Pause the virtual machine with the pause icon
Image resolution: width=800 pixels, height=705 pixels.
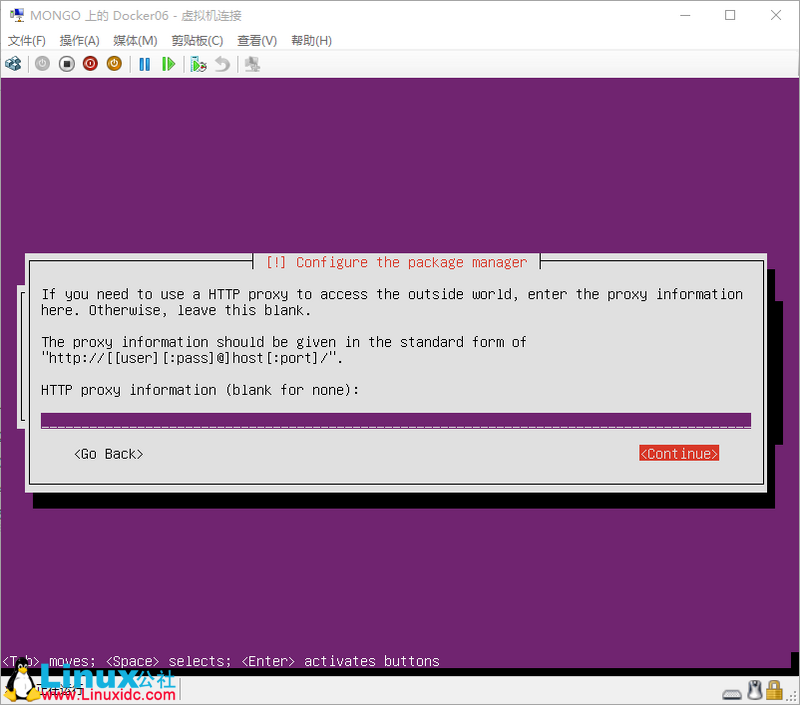[144, 62]
